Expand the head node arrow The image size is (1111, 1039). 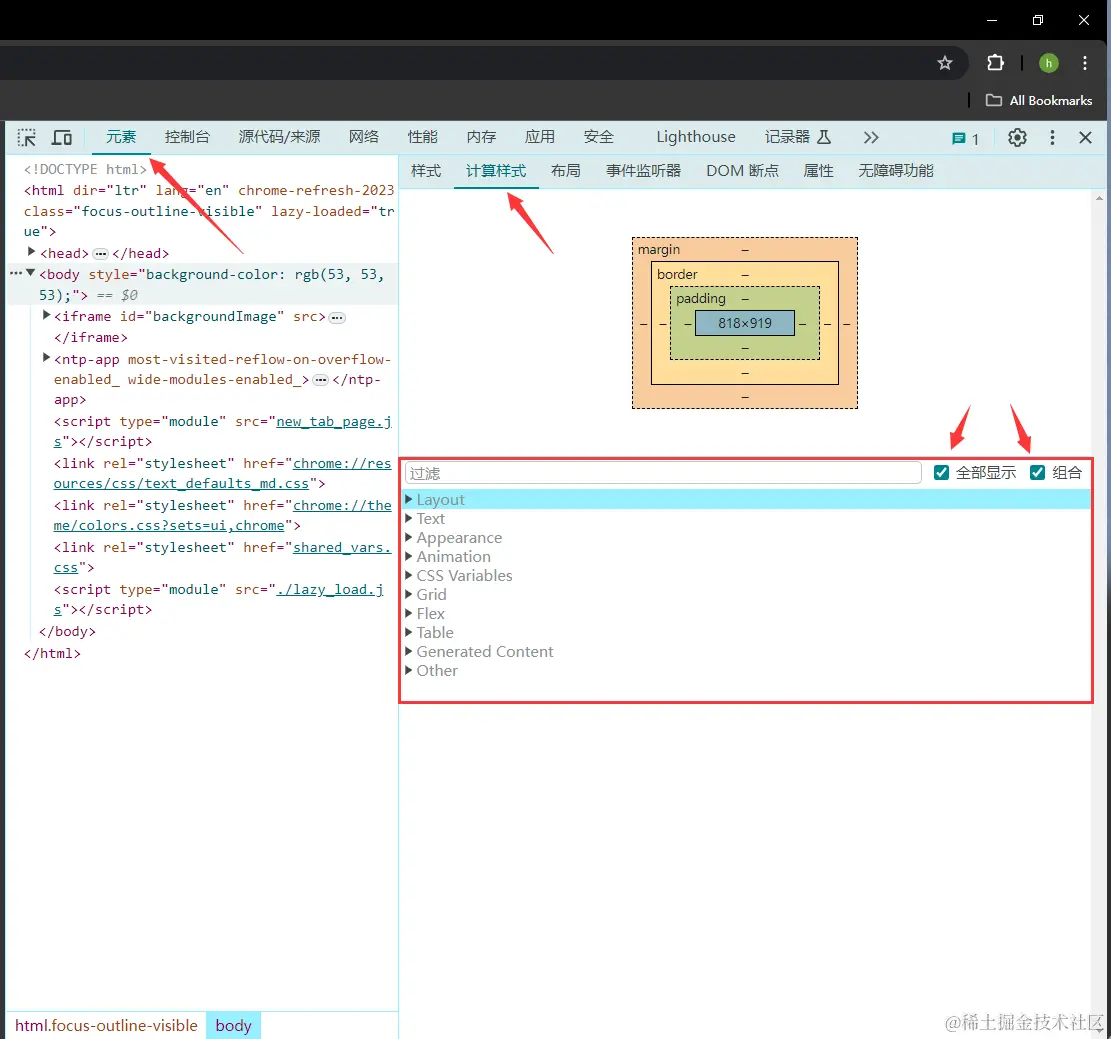click(31, 252)
